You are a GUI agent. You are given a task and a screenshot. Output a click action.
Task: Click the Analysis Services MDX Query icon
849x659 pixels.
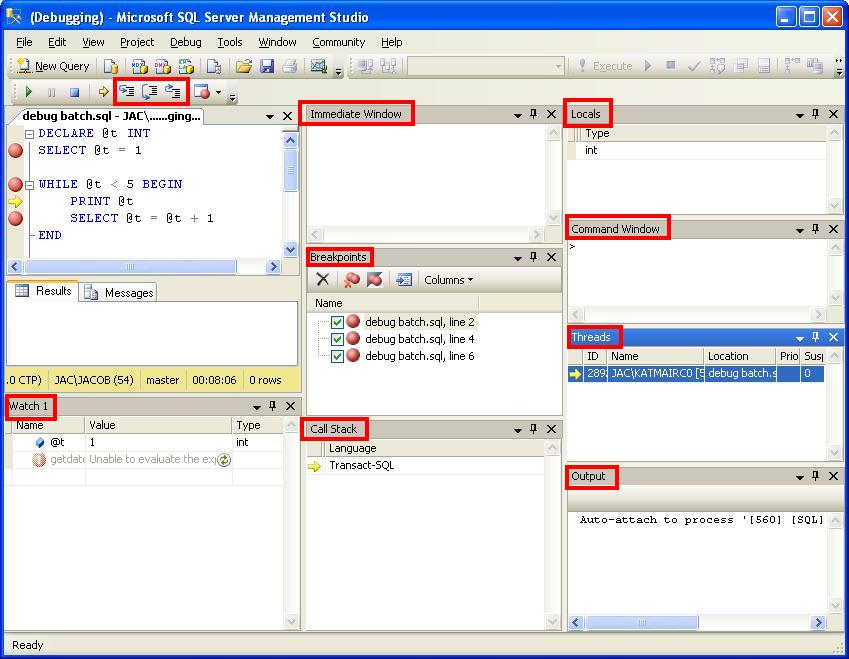coord(140,66)
